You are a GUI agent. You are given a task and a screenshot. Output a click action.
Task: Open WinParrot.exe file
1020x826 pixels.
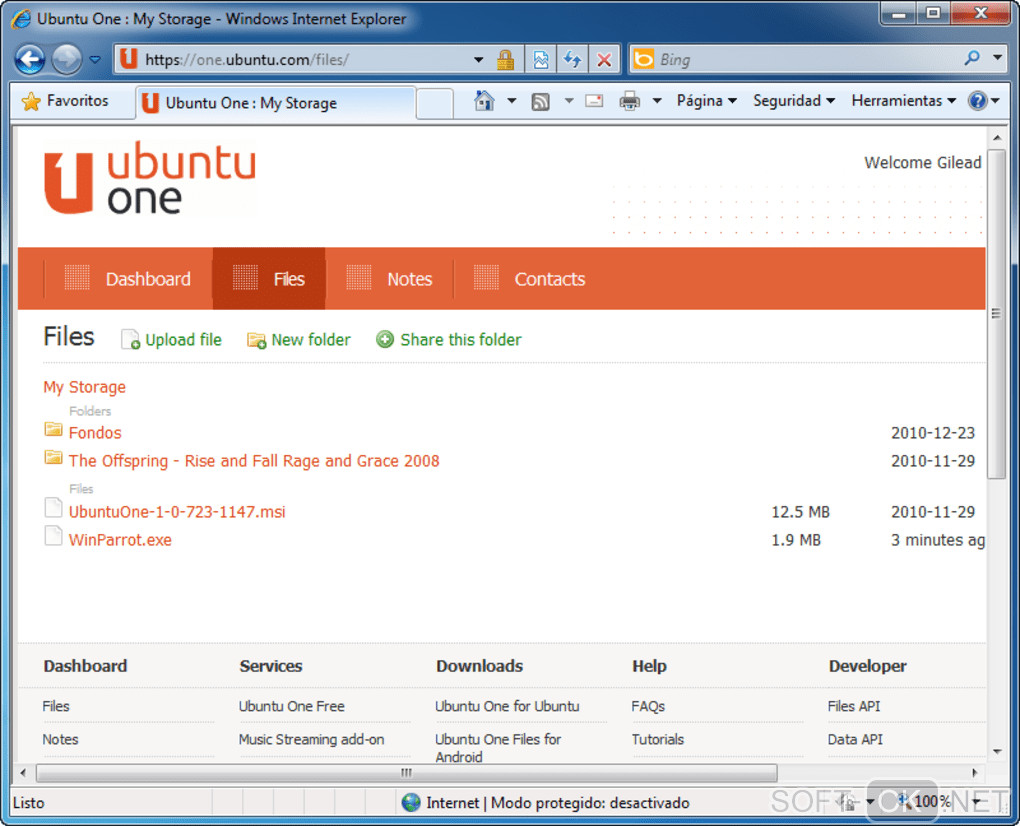click(x=120, y=540)
